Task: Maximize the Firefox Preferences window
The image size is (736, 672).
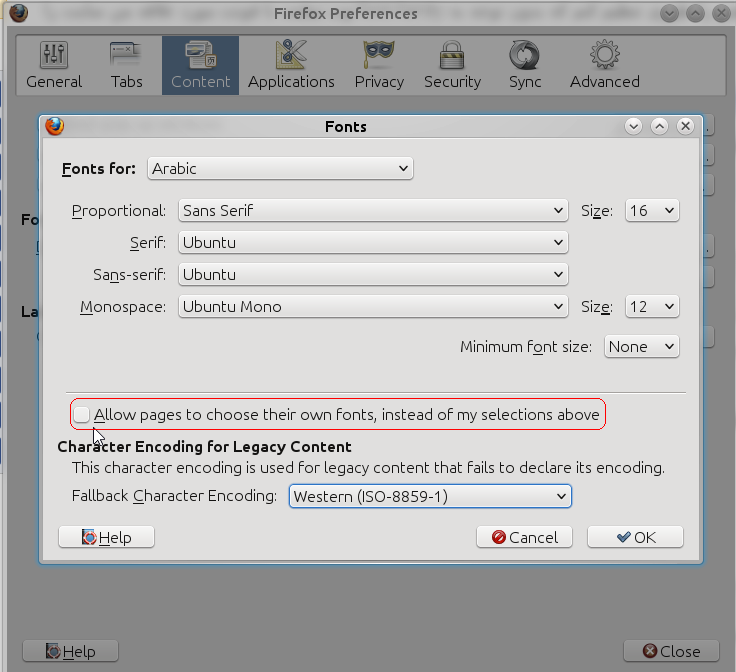Action: point(695,13)
